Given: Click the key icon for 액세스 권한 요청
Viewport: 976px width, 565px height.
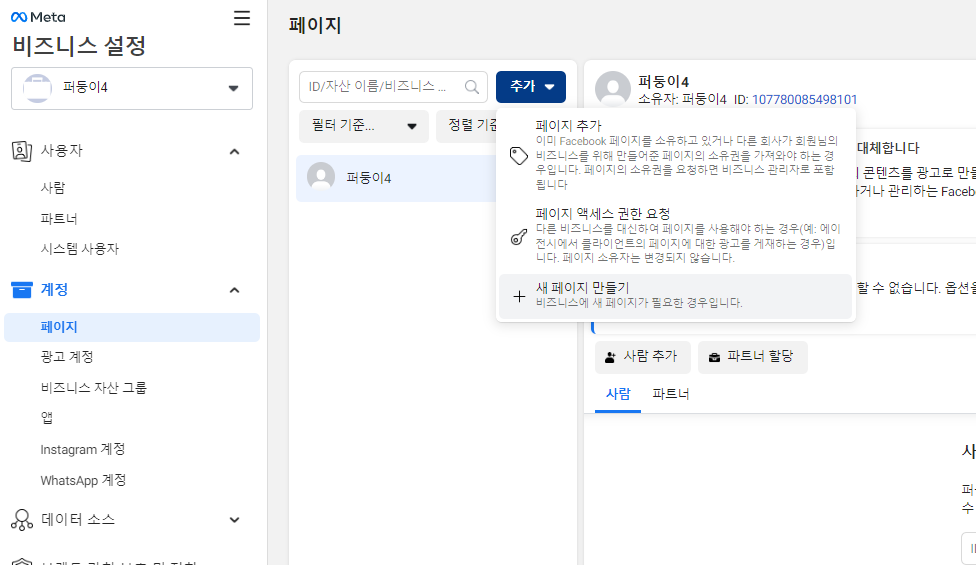Looking at the screenshot, I should (x=518, y=237).
